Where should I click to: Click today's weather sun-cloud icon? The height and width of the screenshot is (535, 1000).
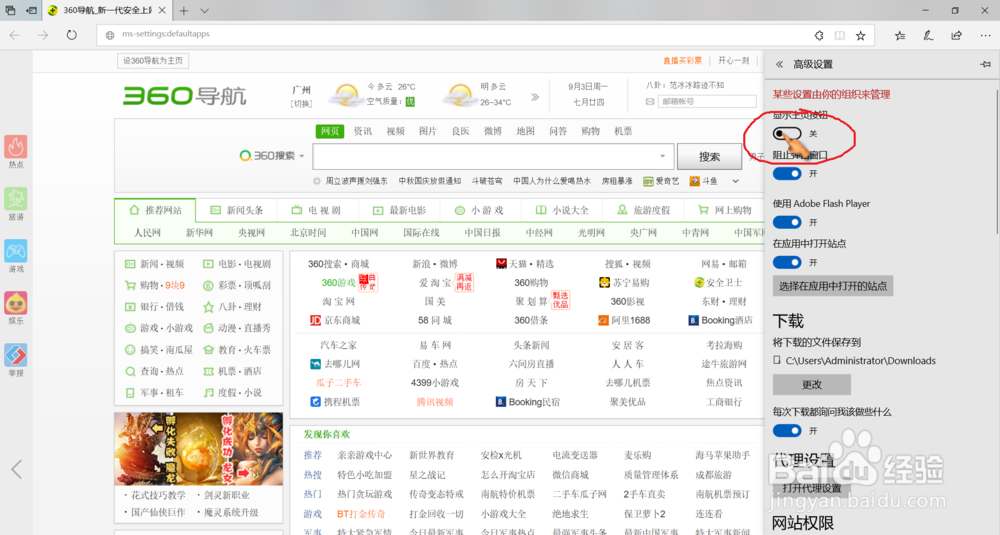(346, 96)
